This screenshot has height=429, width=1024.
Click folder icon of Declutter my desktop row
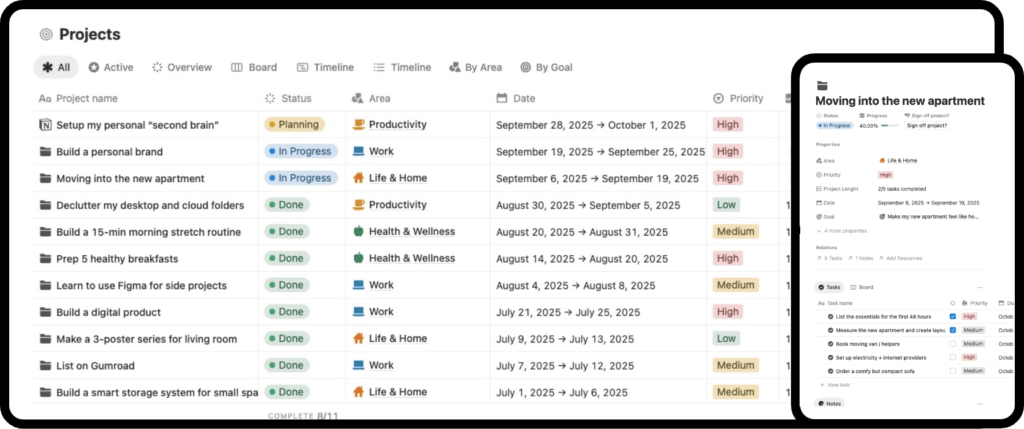click(x=45, y=205)
